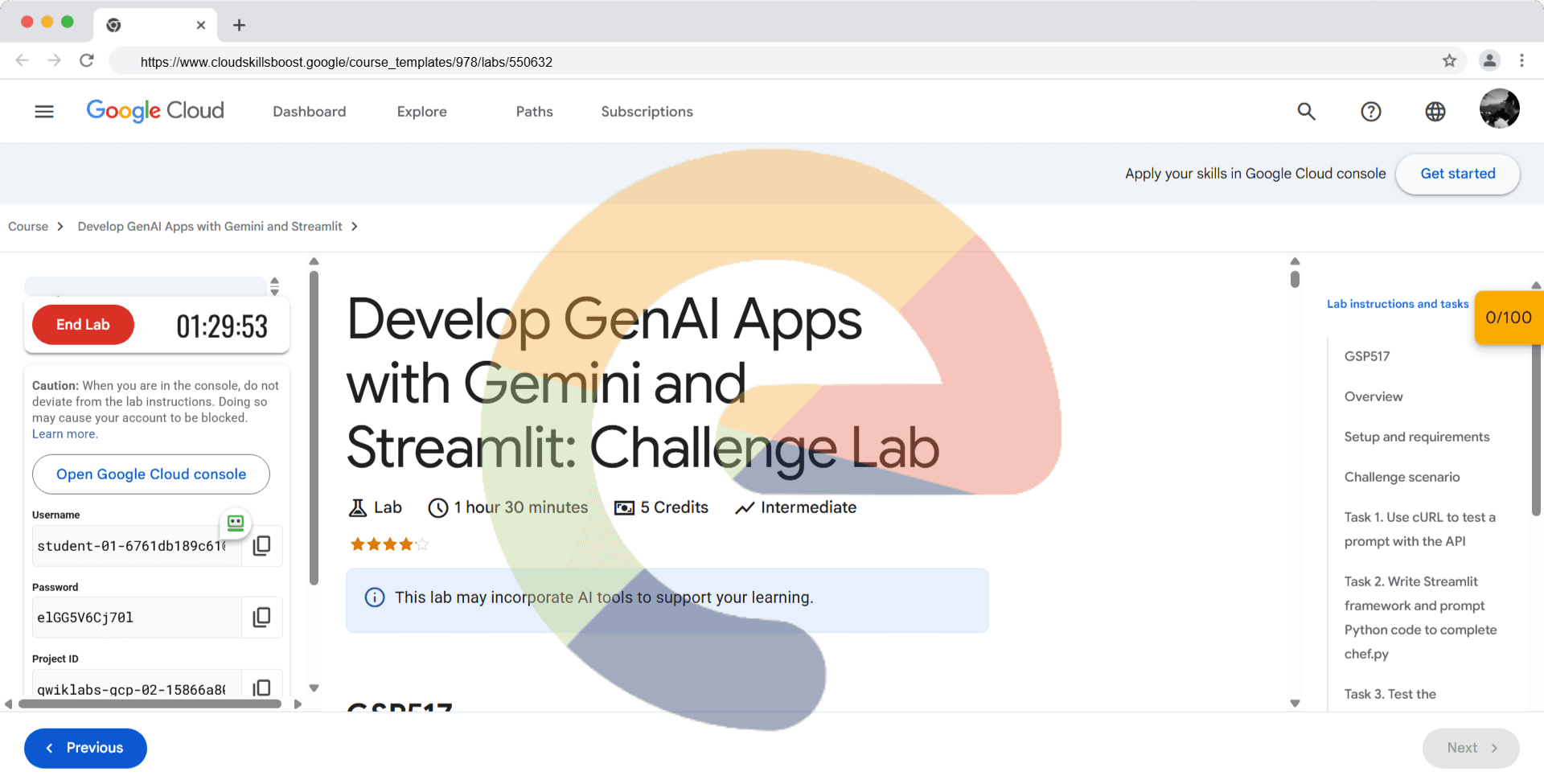Go to the Explore menu item
The height and width of the screenshot is (784, 1544).
(x=421, y=112)
